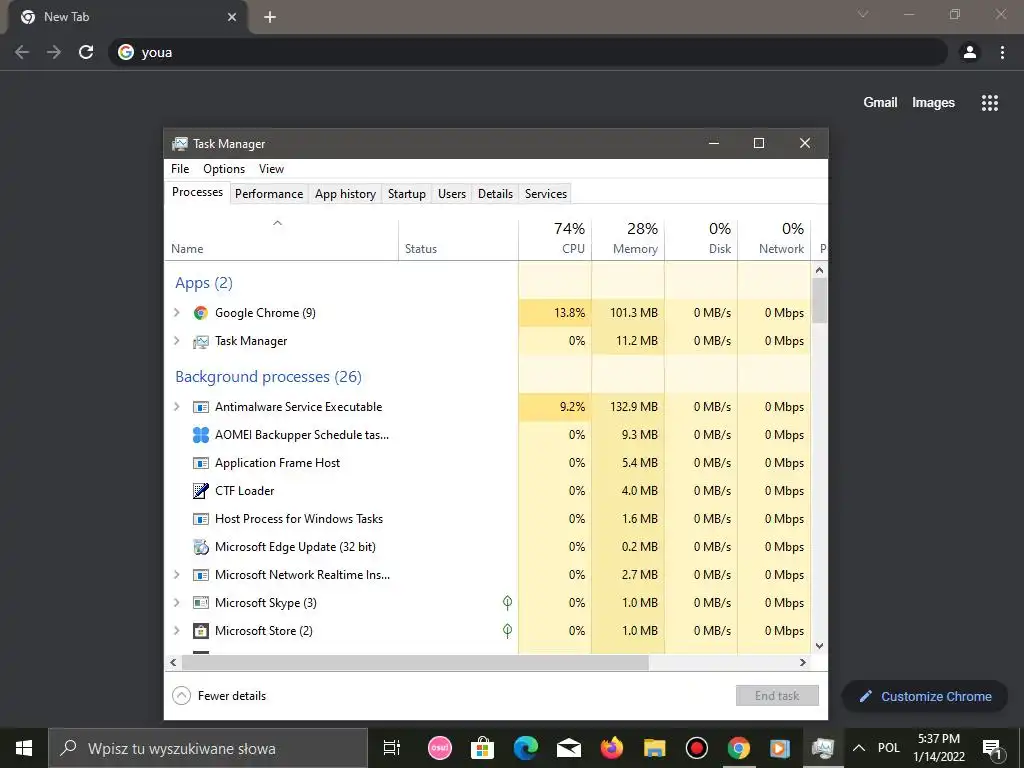Switch to the Performance tab
The image size is (1024, 768).
tap(269, 194)
